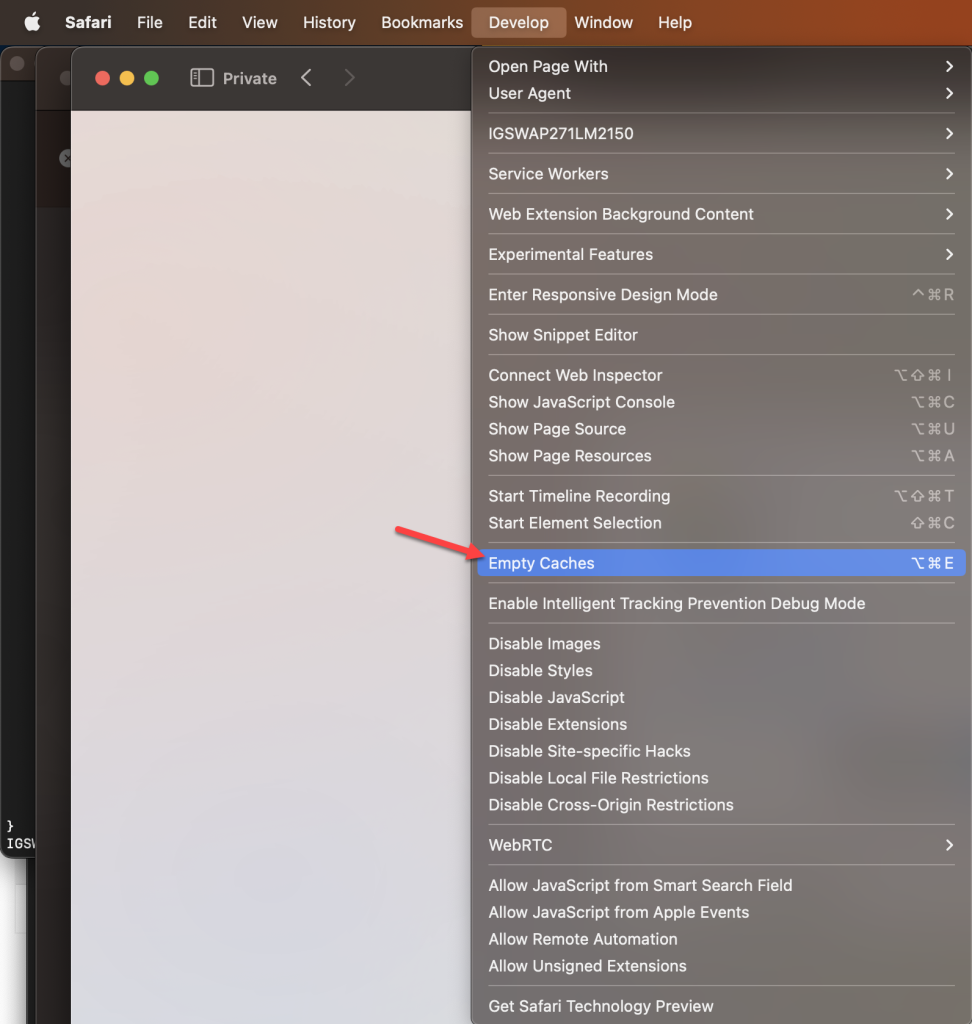Open the File menu
The image size is (972, 1024).
click(150, 22)
